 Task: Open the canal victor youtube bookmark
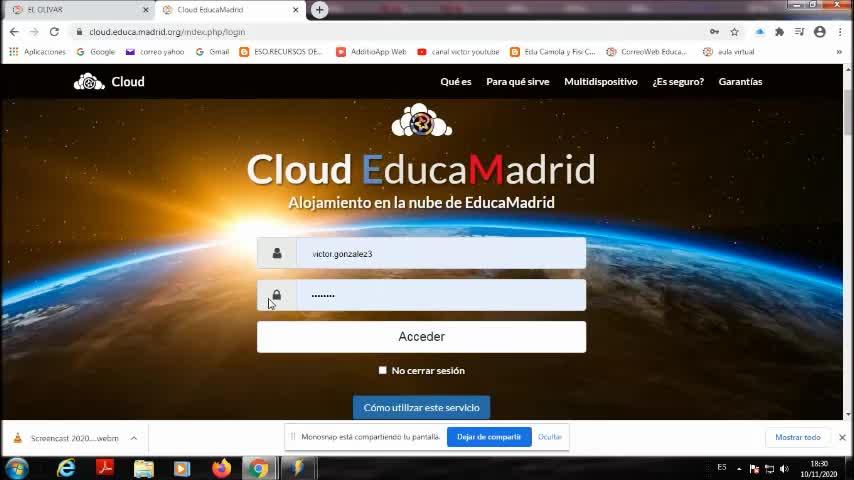(x=459, y=52)
